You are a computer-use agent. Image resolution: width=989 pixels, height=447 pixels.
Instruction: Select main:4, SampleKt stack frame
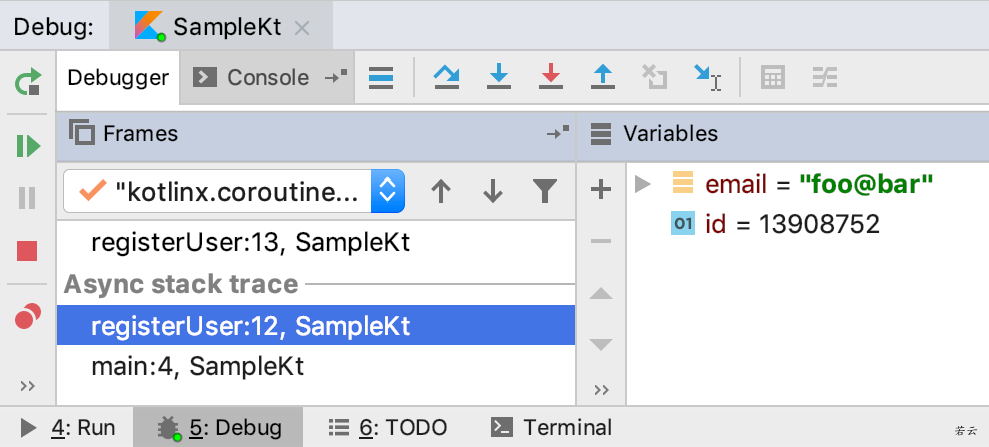pyautogui.click(x=197, y=366)
